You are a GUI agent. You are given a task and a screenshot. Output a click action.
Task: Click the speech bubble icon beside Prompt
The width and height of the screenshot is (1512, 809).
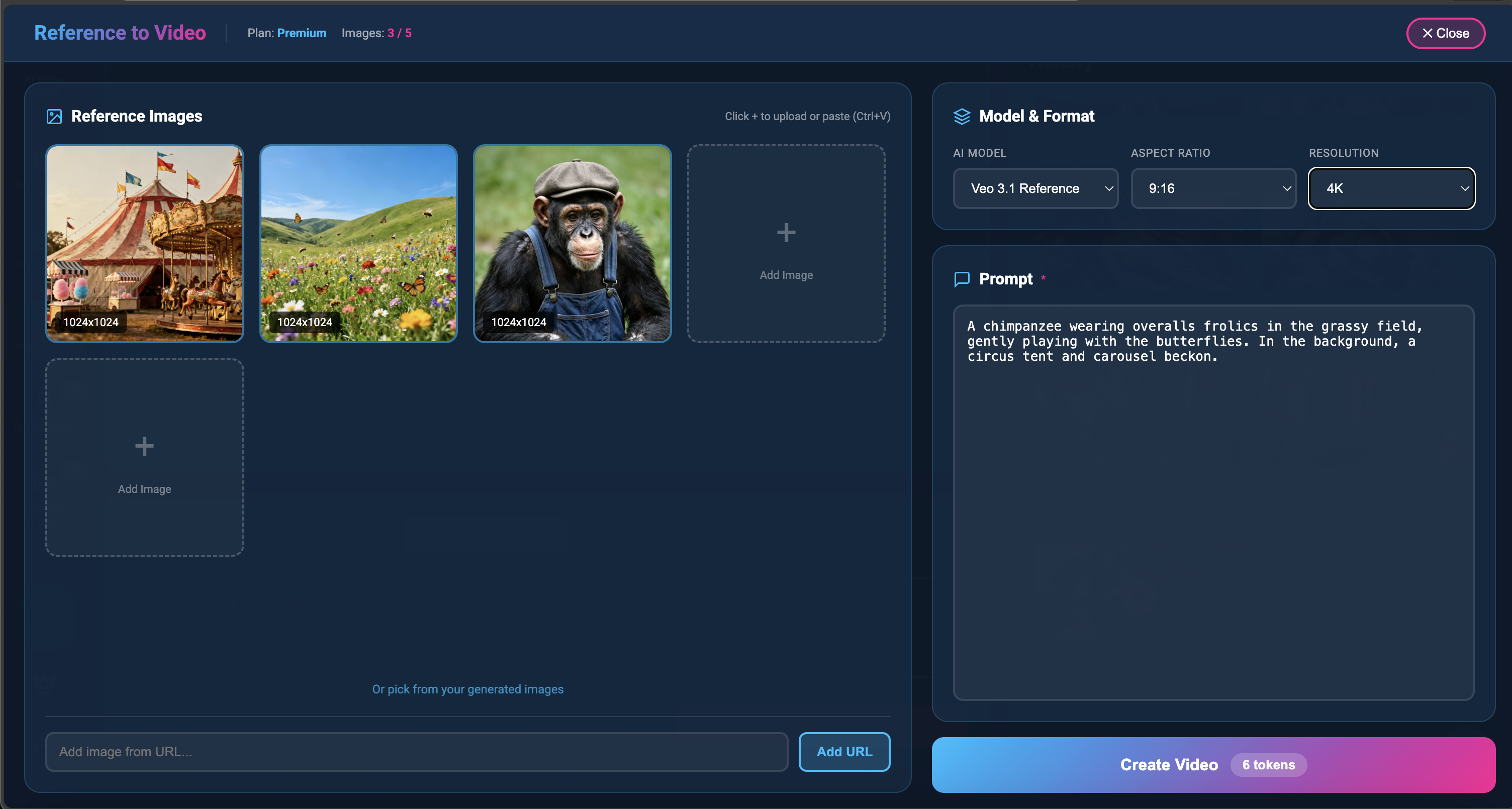pos(962,279)
